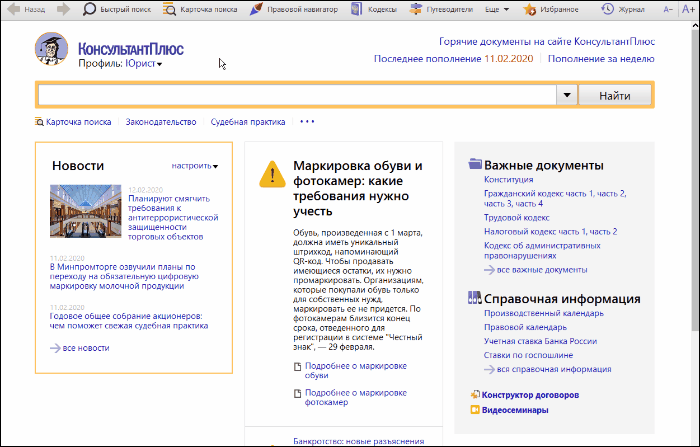Image resolution: width=700 pixels, height=447 pixels.
Task: Open Производственный календарь link
Action: (x=544, y=313)
